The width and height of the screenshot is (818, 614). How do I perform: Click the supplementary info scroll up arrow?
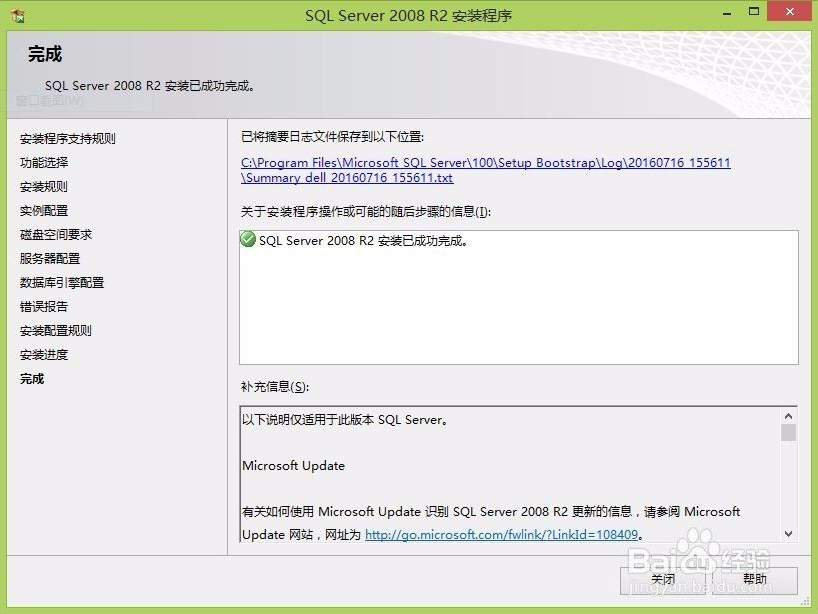click(x=788, y=415)
